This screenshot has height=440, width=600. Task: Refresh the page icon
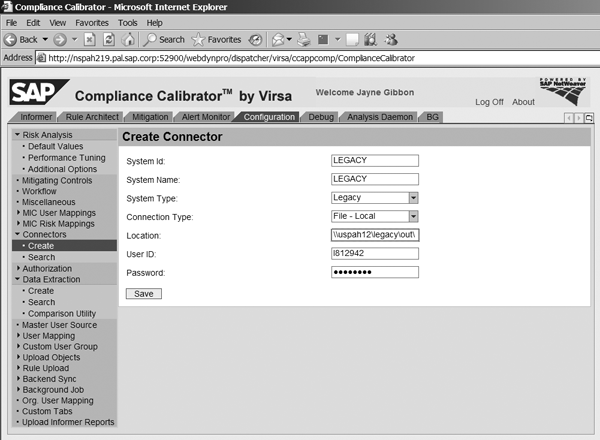(109, 39)
